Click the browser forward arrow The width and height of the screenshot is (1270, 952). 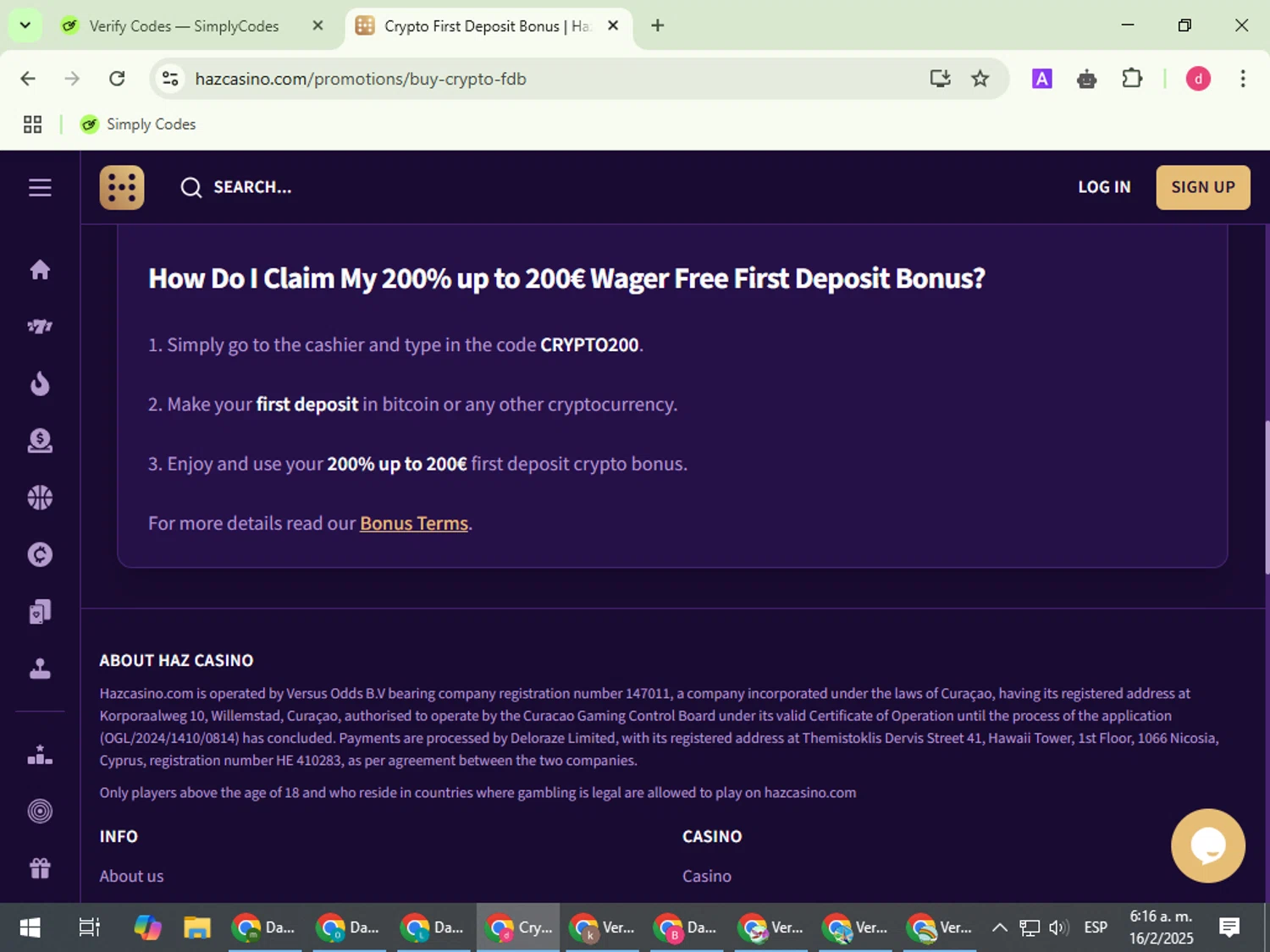[x=72, y=79]
